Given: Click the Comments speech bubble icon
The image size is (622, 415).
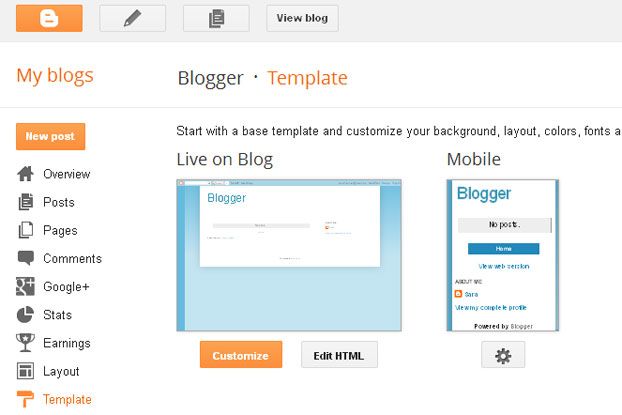Looking at the screenshot, I should pyautogui.click(x=25, y=258).
